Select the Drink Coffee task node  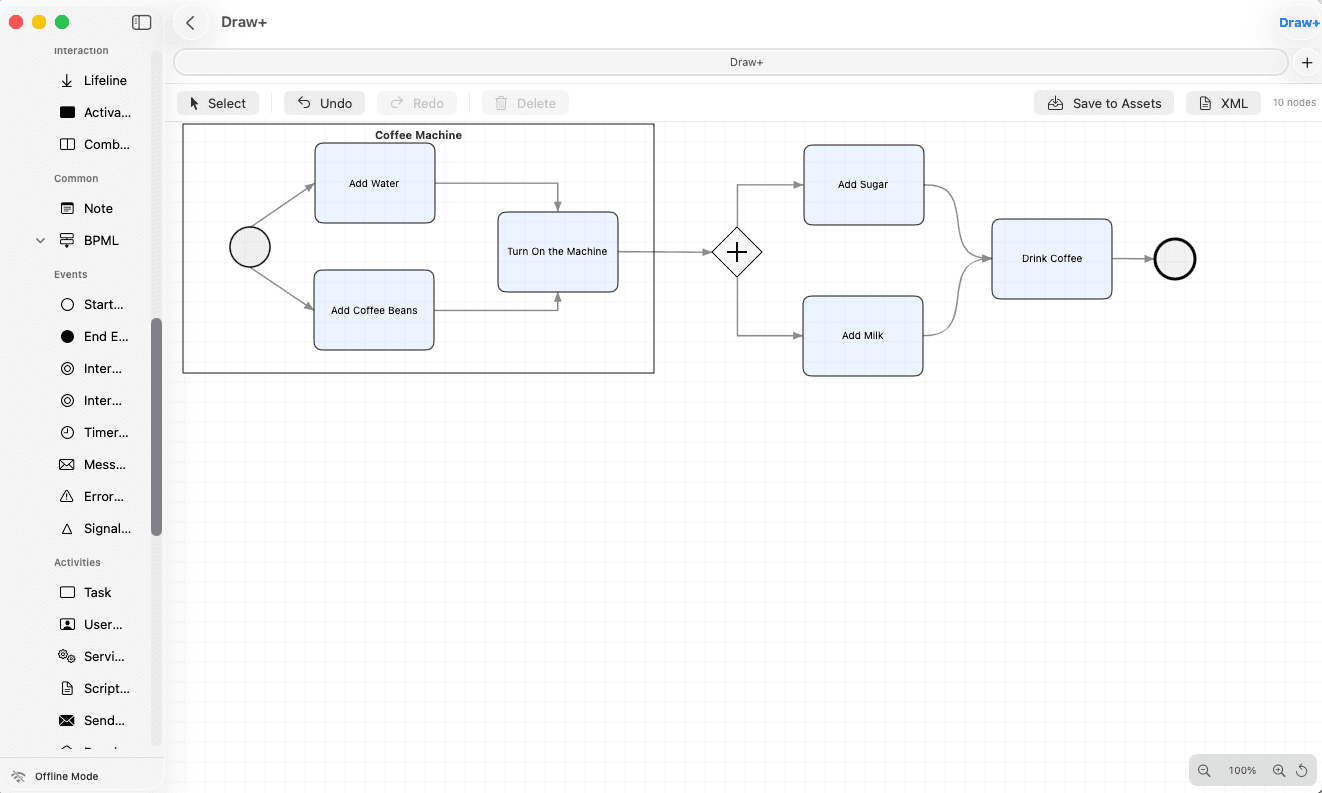(x=1052, y=259)
